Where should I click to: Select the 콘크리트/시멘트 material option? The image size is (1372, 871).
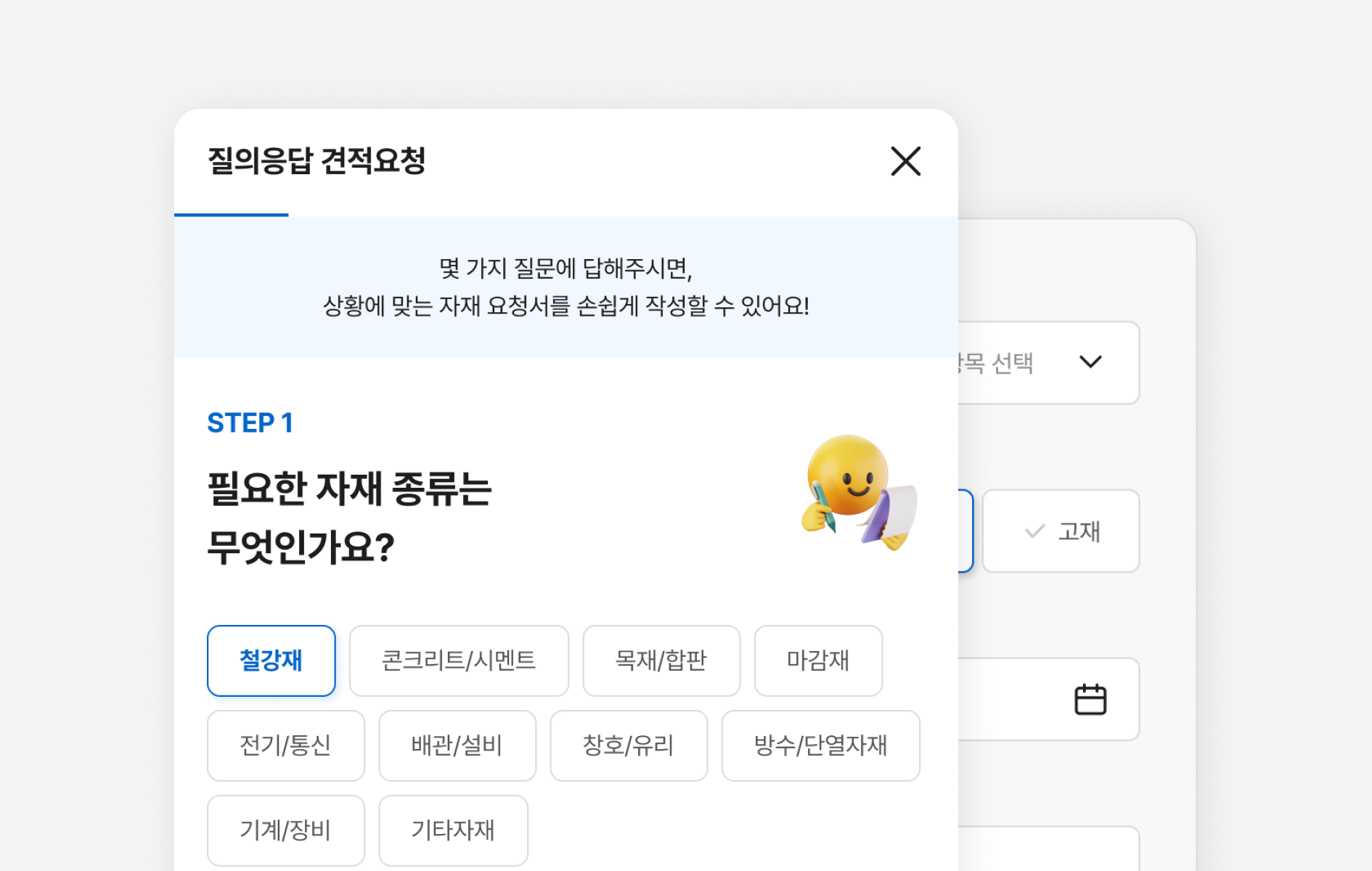pos(459,661)
